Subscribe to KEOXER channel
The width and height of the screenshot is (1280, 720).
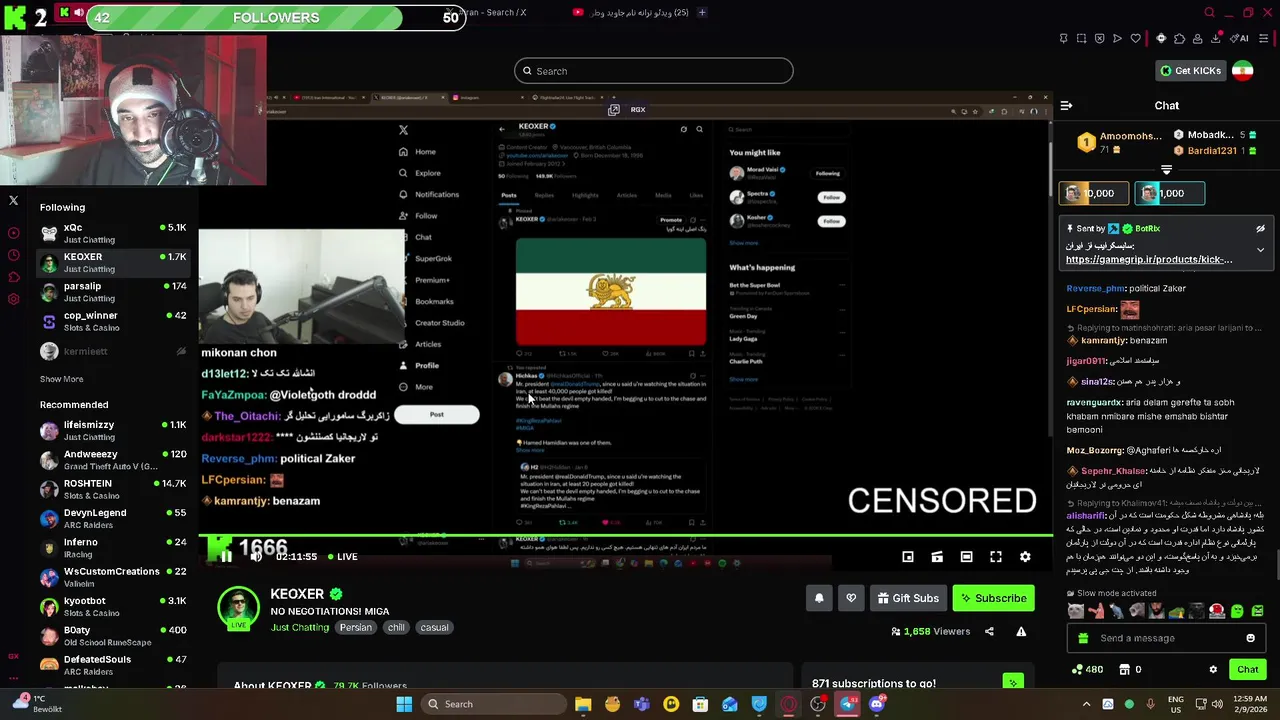tap(993, 598)
